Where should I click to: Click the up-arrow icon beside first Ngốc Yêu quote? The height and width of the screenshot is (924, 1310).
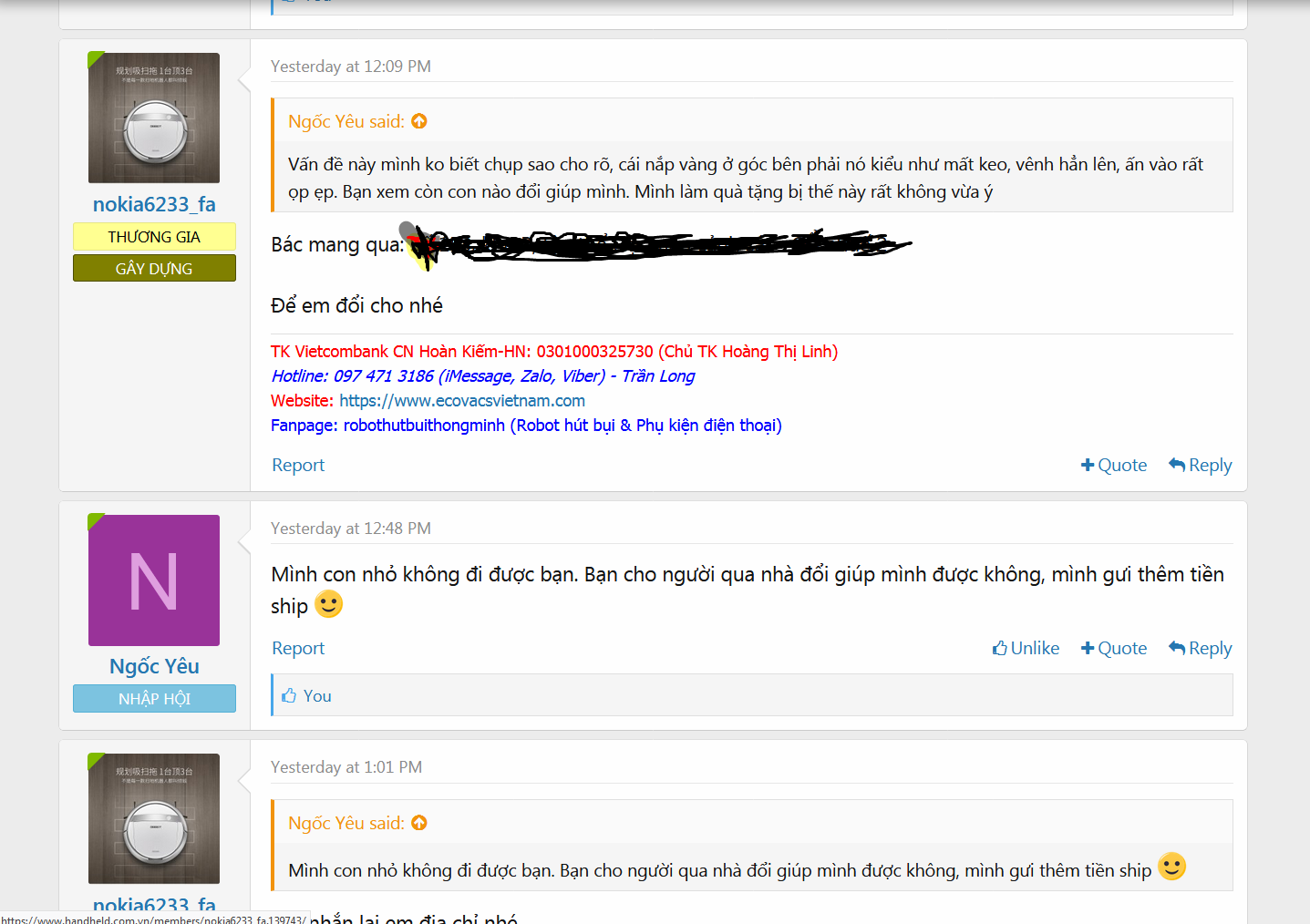point(419,121)
